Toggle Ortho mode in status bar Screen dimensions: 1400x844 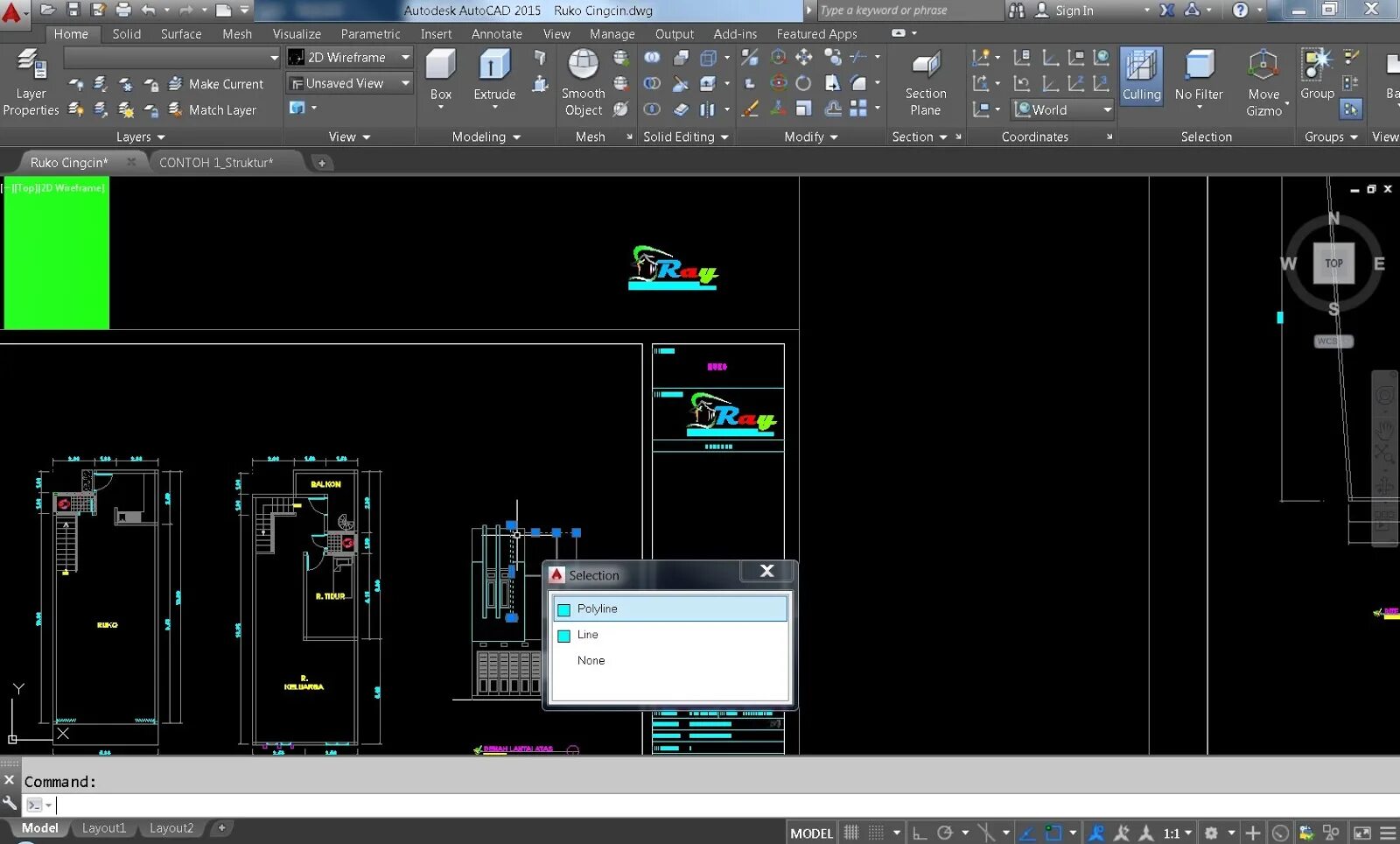tap(920, 833)
